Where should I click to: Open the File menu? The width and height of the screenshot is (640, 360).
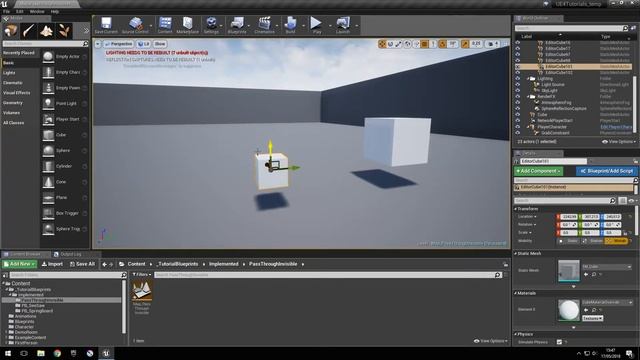pos(7,11)
